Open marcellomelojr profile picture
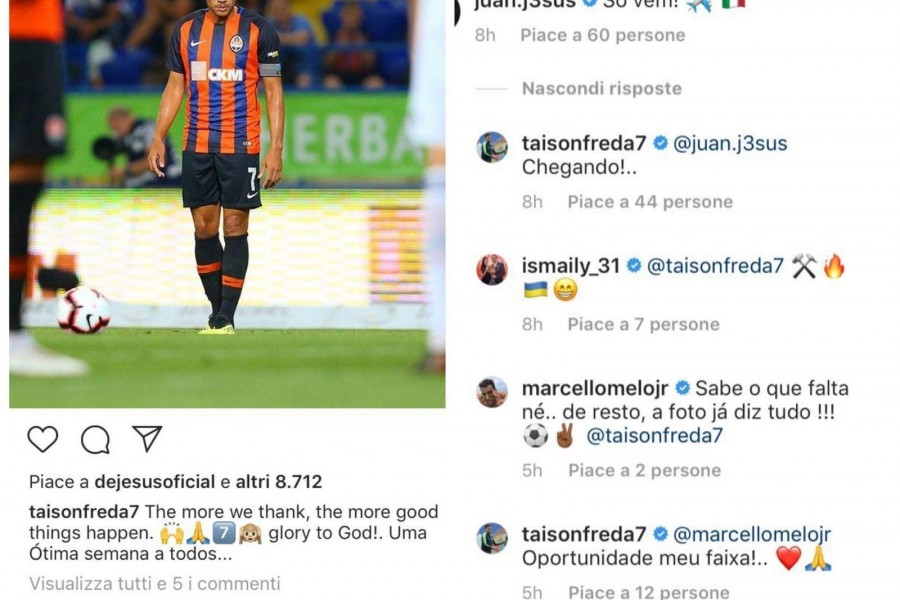The width and height of the screenshot is (900, 600). (x=492, y=392)
